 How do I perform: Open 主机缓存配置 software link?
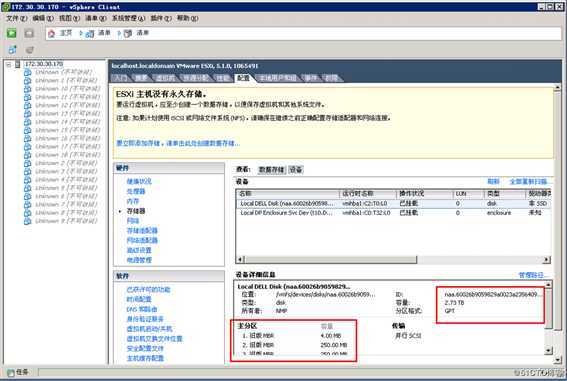point(145,358)
